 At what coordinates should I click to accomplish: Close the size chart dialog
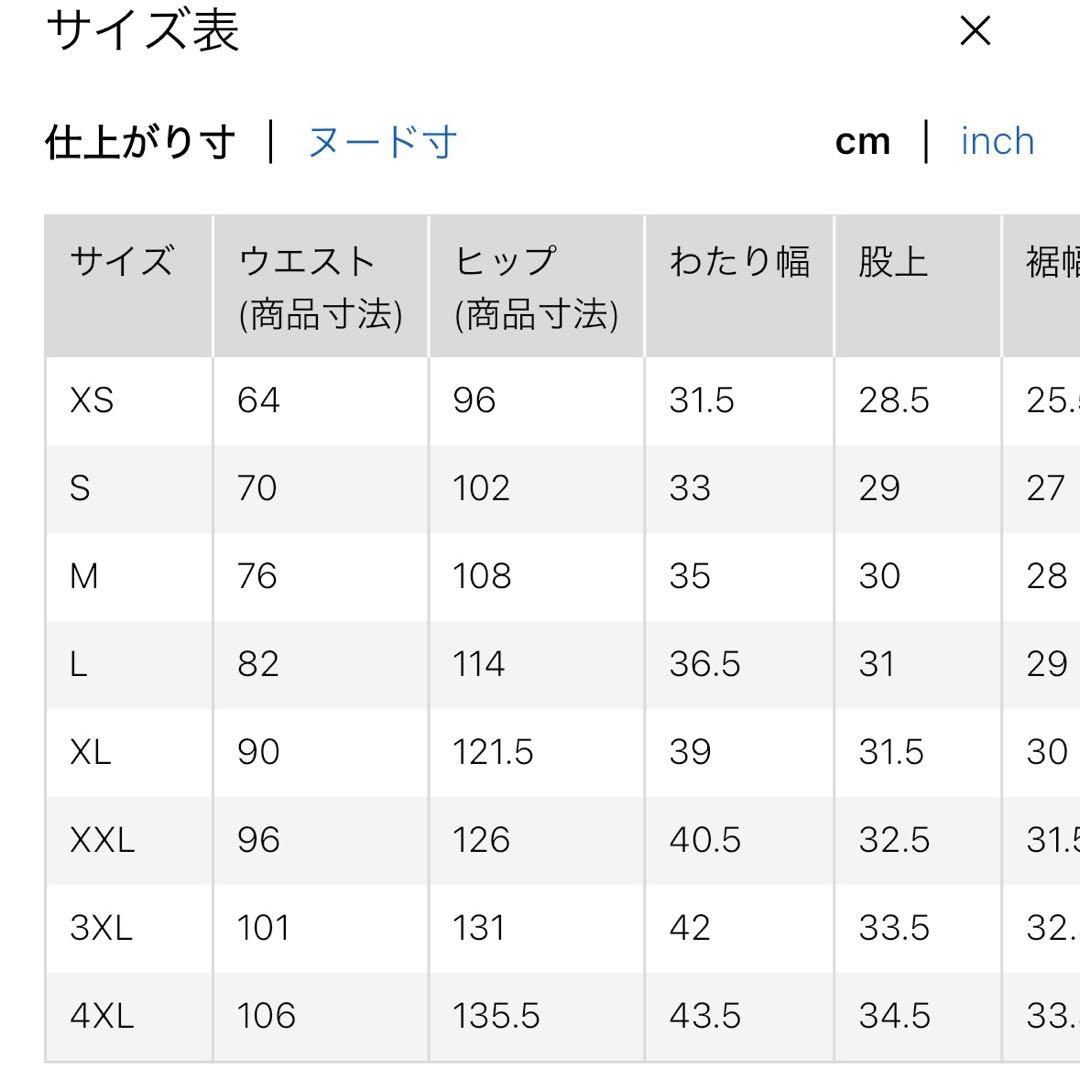975,31
